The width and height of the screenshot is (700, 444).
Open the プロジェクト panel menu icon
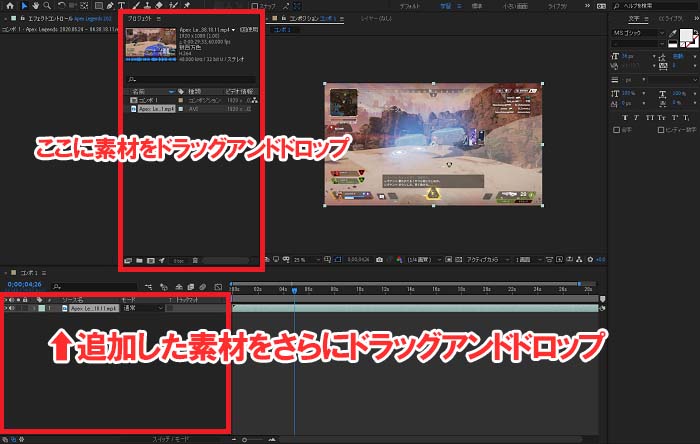158,19
